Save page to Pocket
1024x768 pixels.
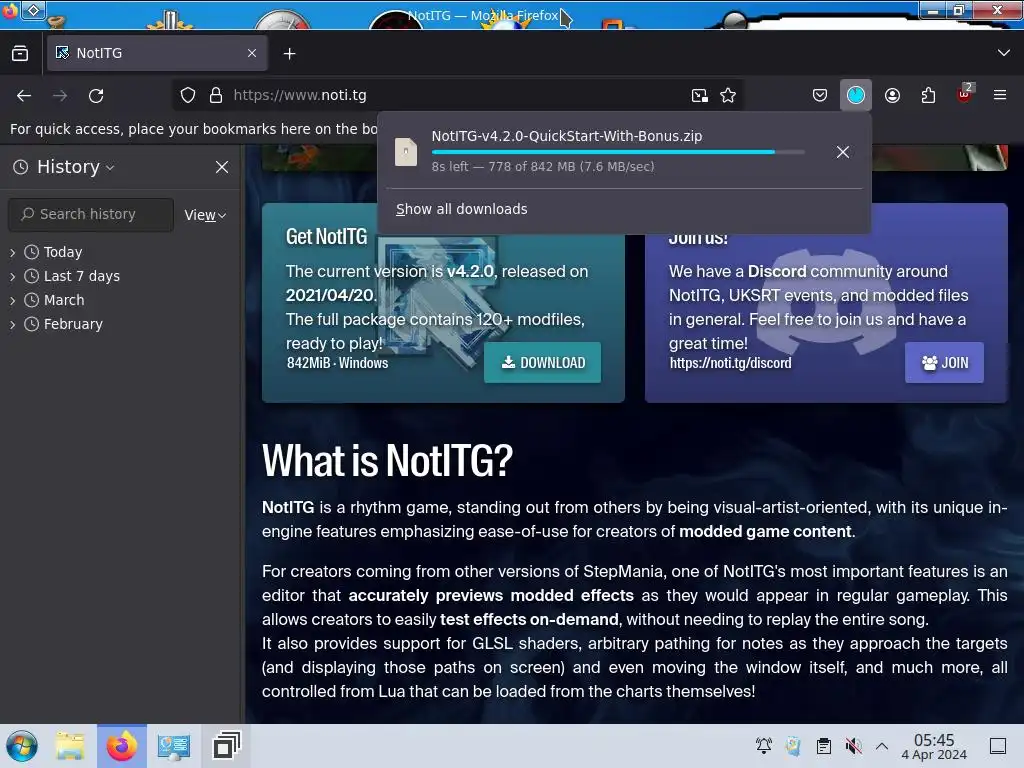click(x=820, y=96)
